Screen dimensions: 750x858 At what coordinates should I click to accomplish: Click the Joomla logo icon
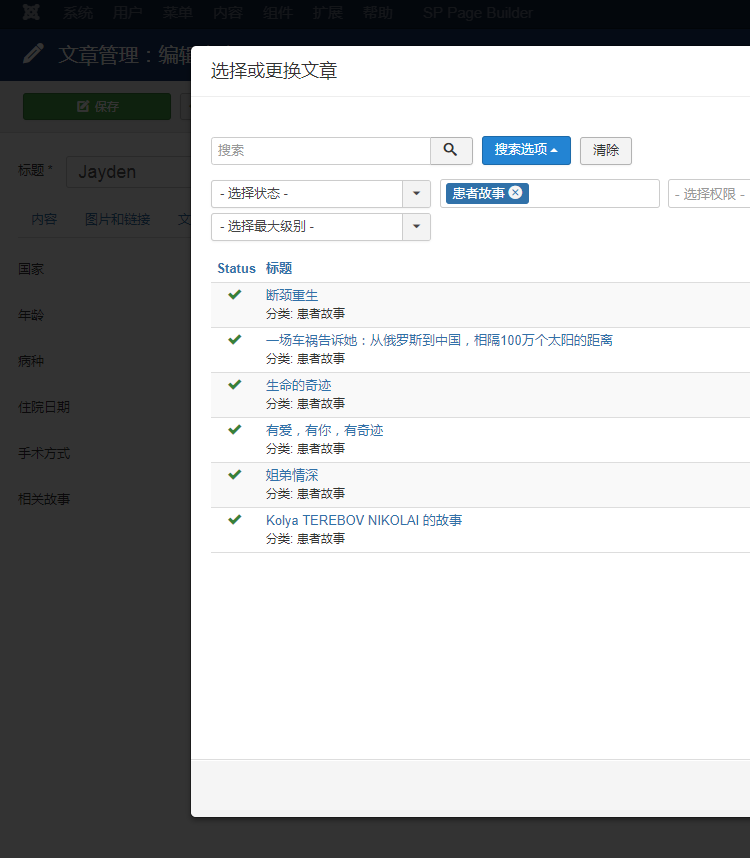[x=31, y=13]
